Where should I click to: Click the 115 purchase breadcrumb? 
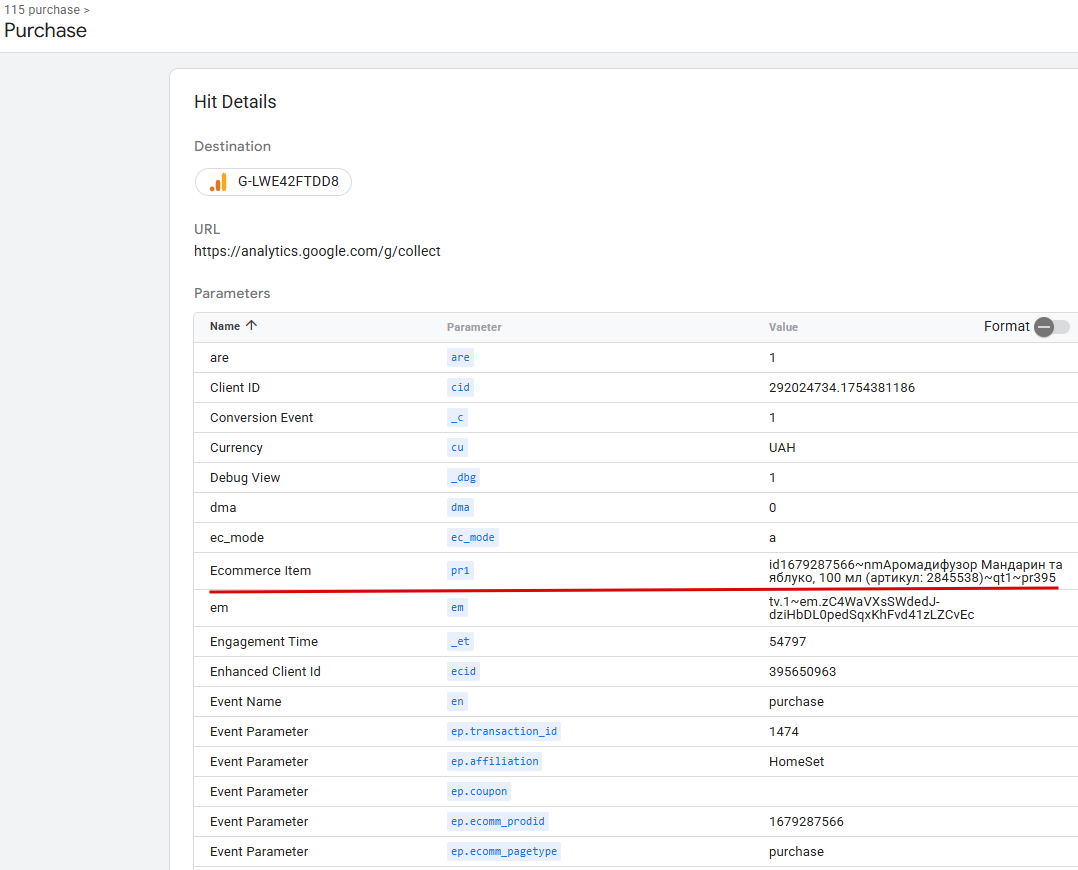(41, 10)
